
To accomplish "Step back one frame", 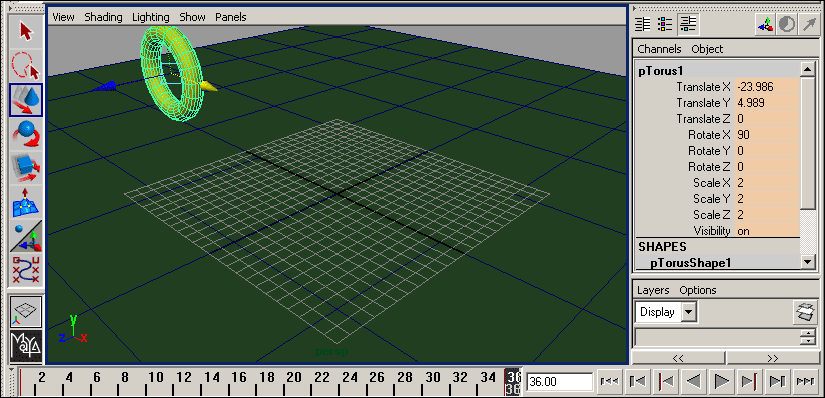I will tap(637, 381).
